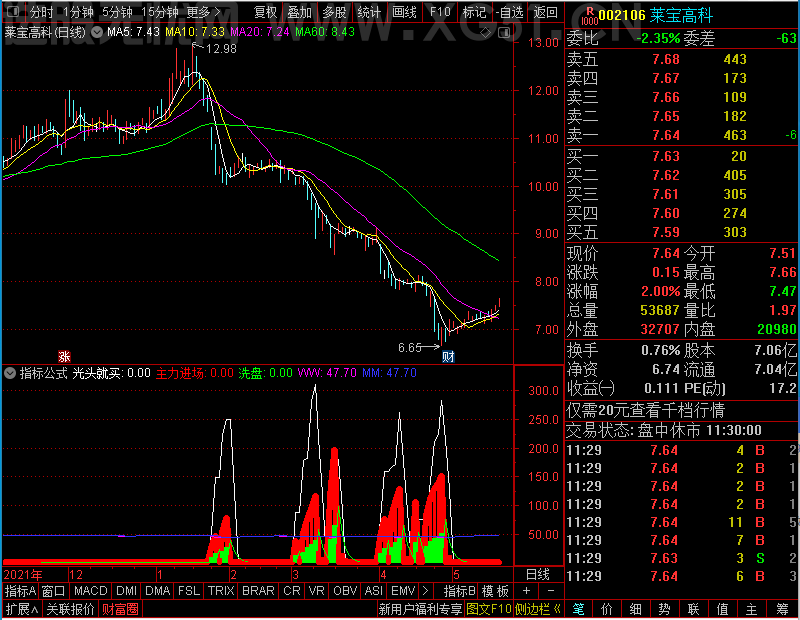
Task: Click the 标记 mark button
Action: (474, 12)
